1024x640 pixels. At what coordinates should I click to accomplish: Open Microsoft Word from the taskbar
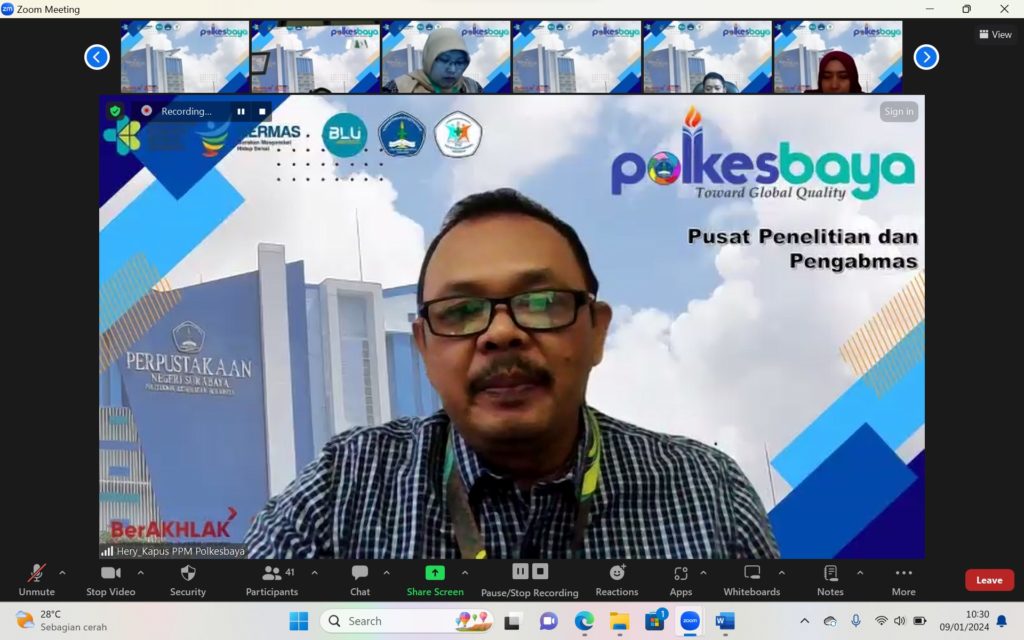pyautogui.click(x=725, y=621)
